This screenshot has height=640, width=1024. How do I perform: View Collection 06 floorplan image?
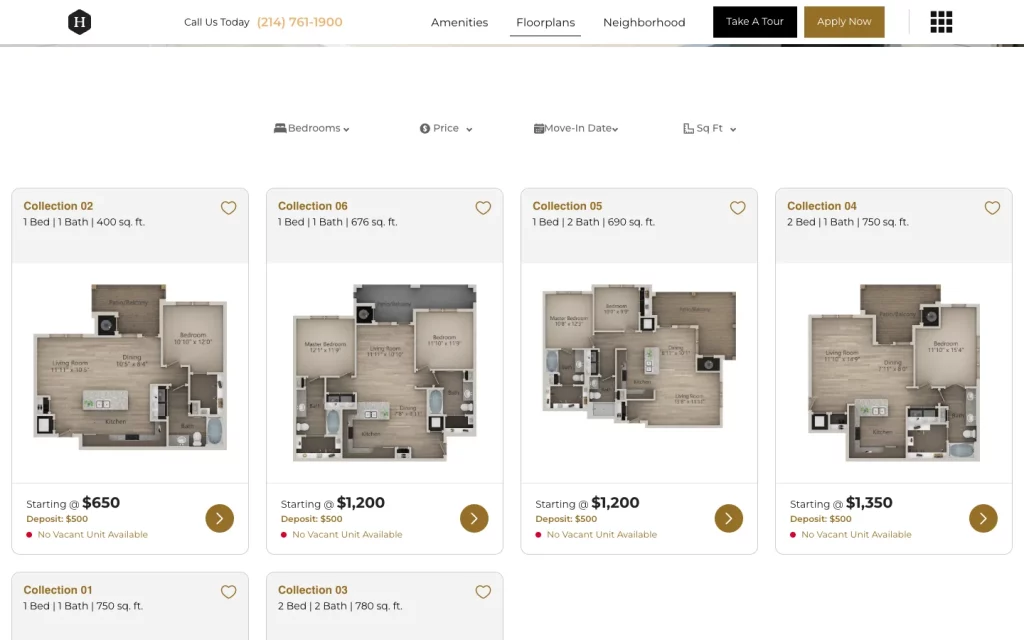[x=385, y=372]
